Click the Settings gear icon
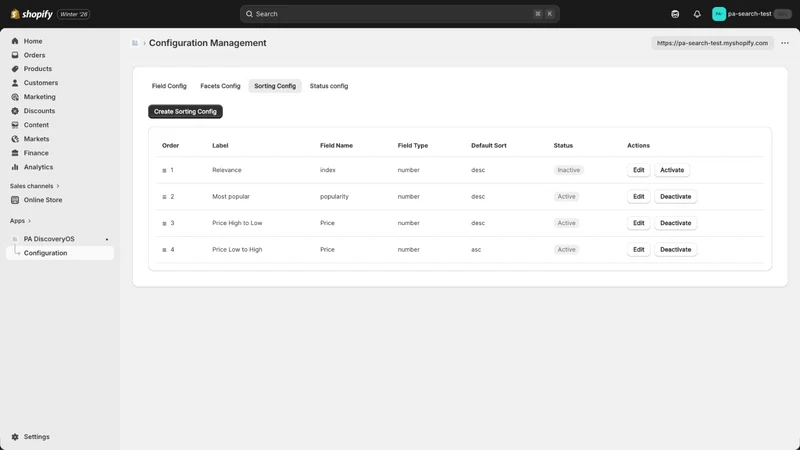This screenshot has height=450, width=800. 15,437
